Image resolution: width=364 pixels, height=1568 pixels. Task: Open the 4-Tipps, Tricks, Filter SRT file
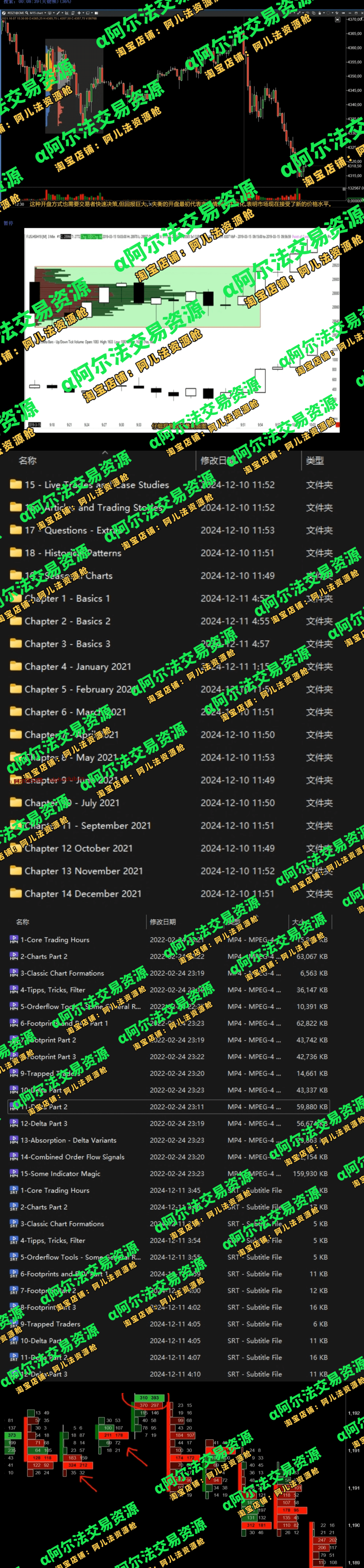pos(52,1240)
